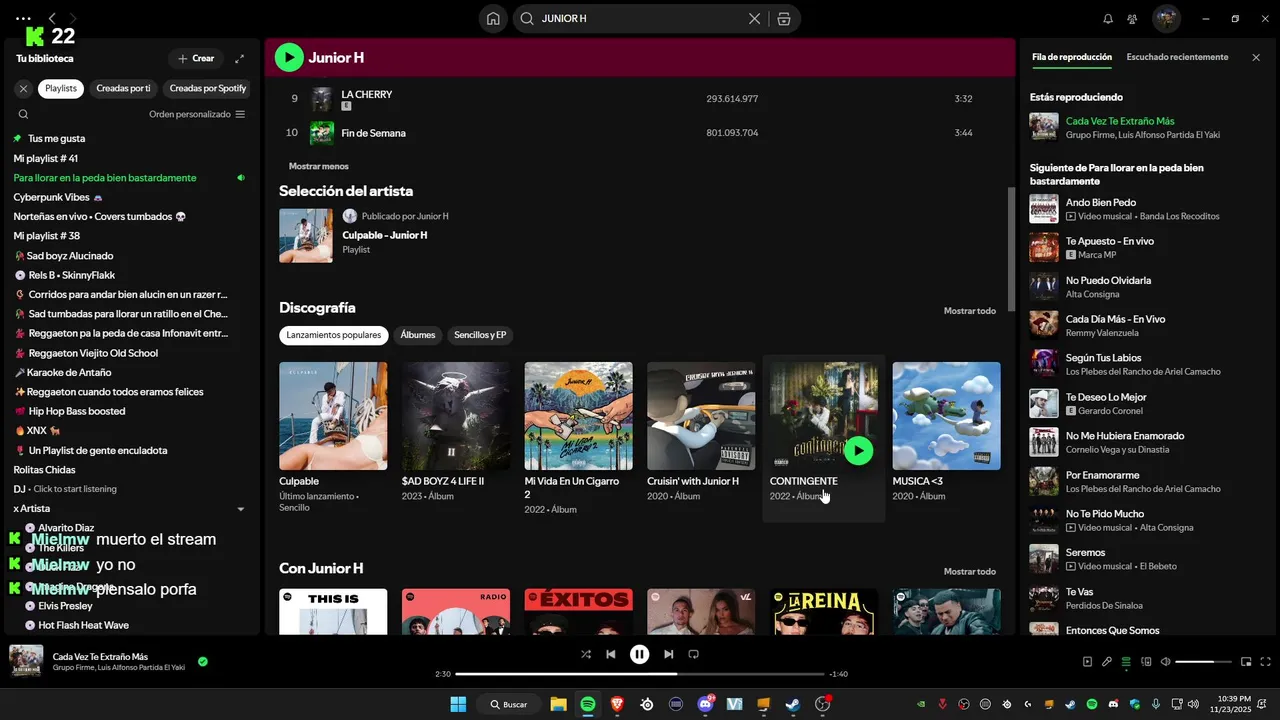Viewport: 1280px width, 720px height.
Task: Open the Culpable single cover
Action: (x=333, y=416)
